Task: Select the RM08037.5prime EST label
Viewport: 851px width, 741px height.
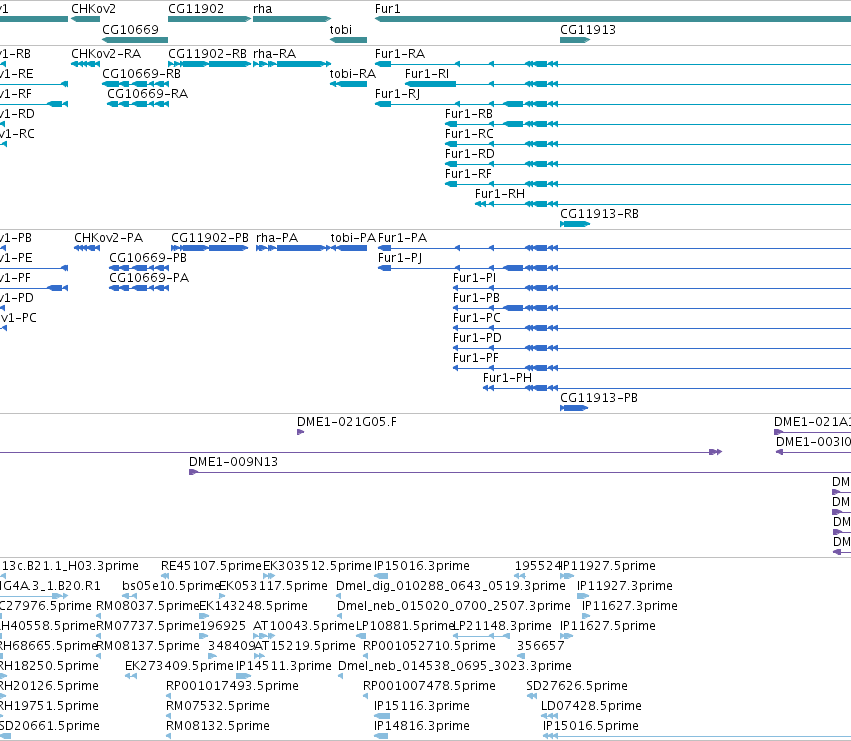Action: click(148, 606)
